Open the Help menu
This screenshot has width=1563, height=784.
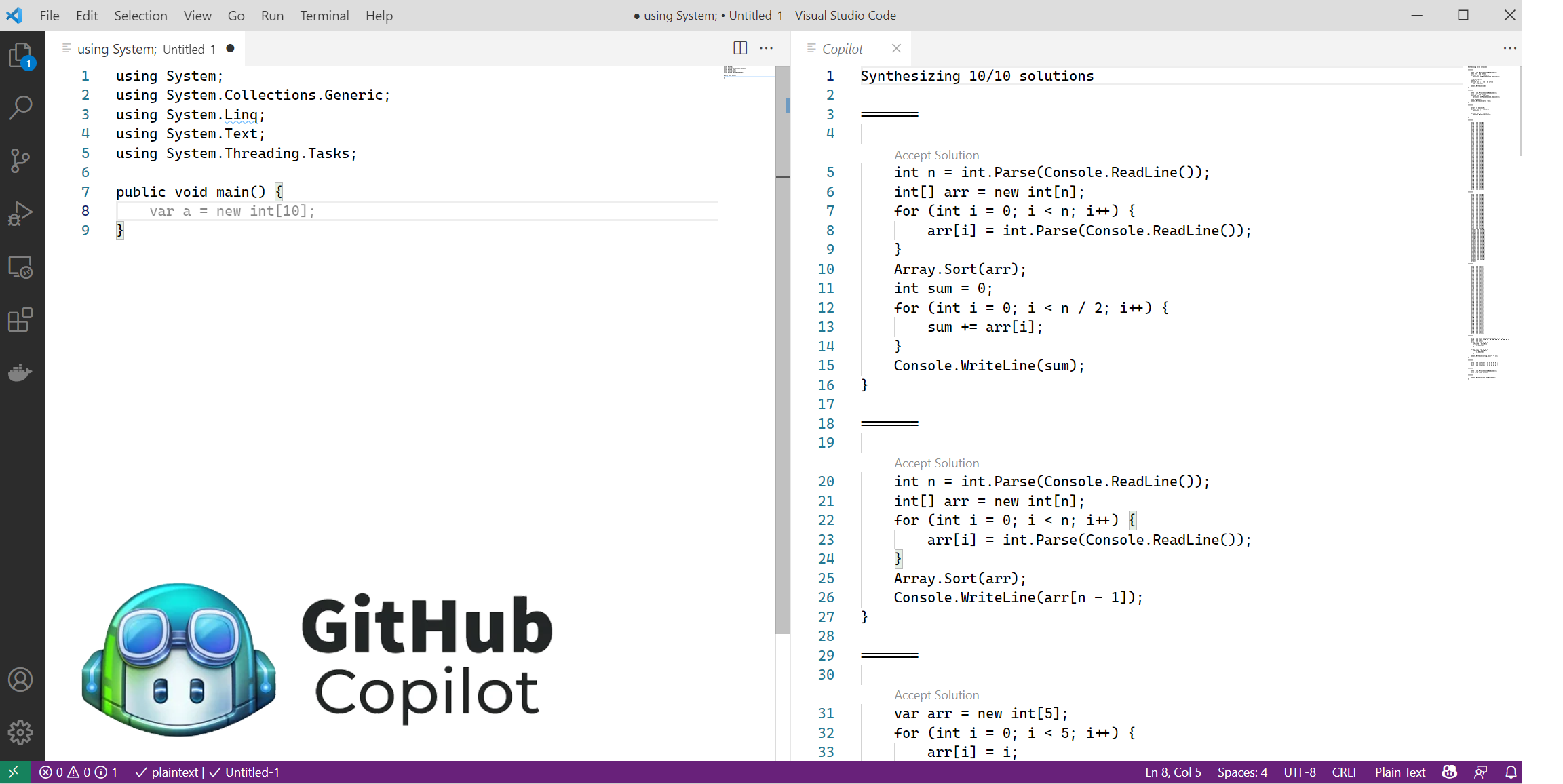[x=379, y=15]
